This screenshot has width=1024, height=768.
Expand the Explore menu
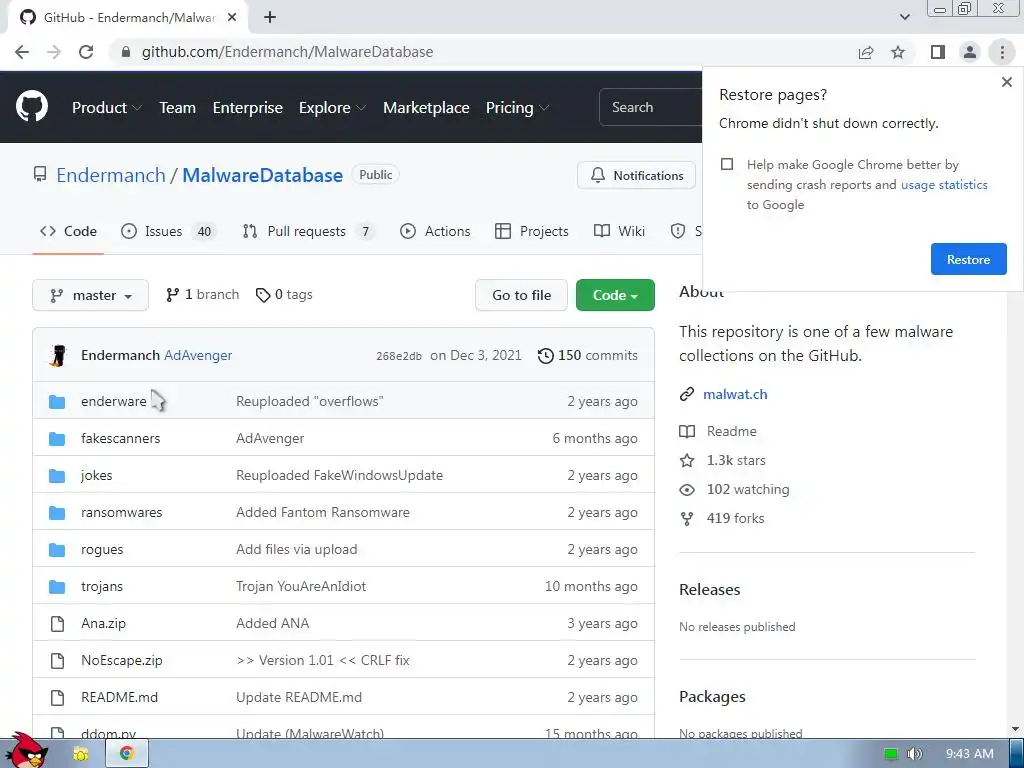point(332,108)
